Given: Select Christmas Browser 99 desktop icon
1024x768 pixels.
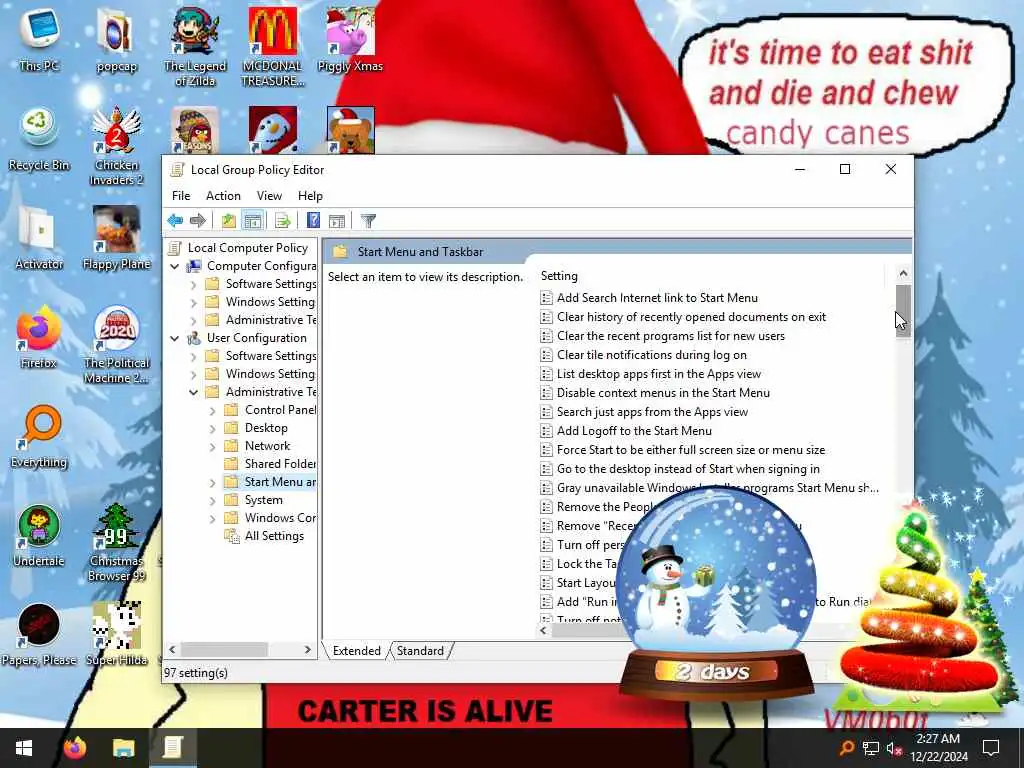Looking at the screenshot, I should (116, 542).
